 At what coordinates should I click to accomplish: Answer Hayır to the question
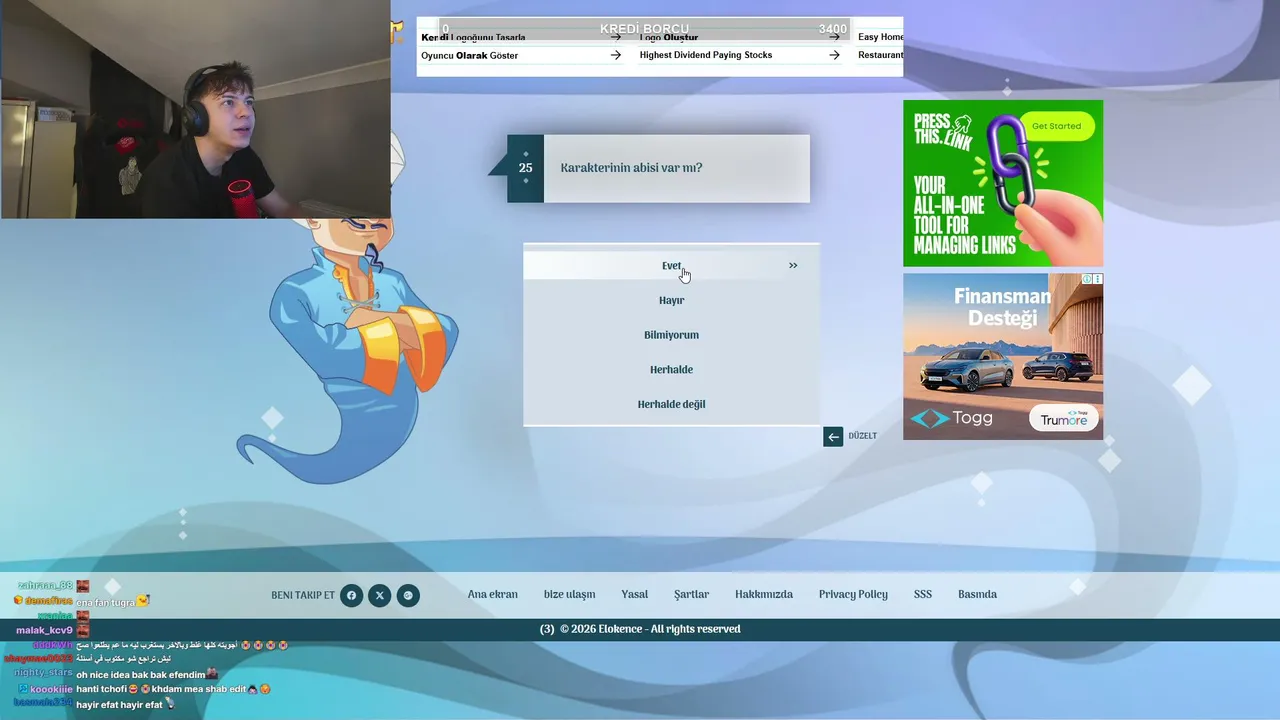(671, 300)
